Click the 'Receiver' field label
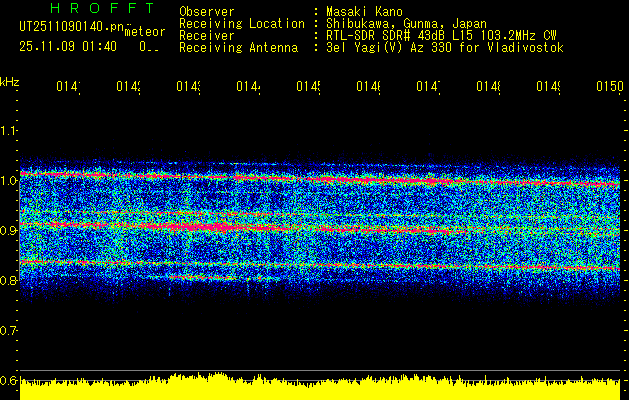Screen dimensions: 629x400 click(x=207, y=36)
